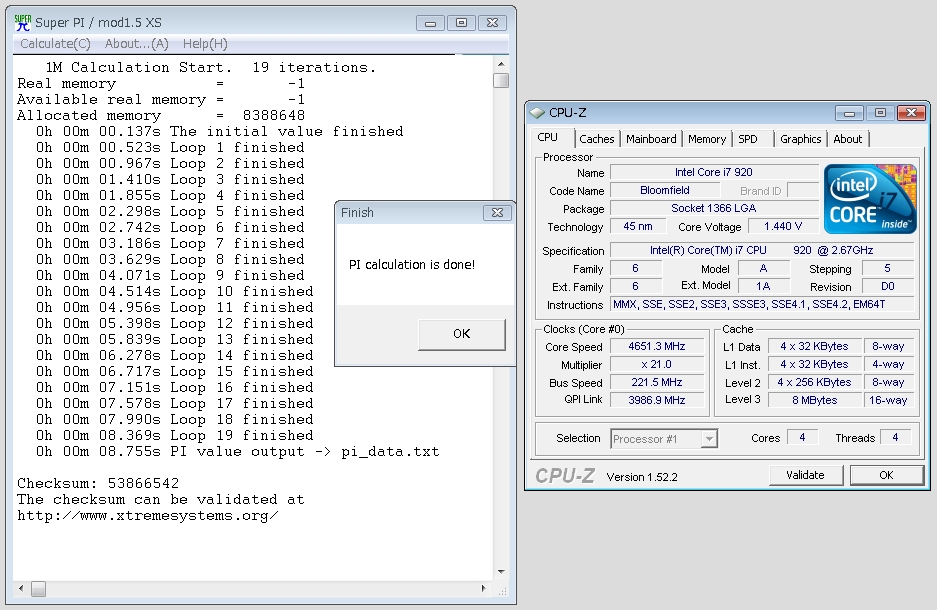This screenshot has height=610, width=937.
Task: Click the Validate button in CPU-Z
Action: coord(805,475)
